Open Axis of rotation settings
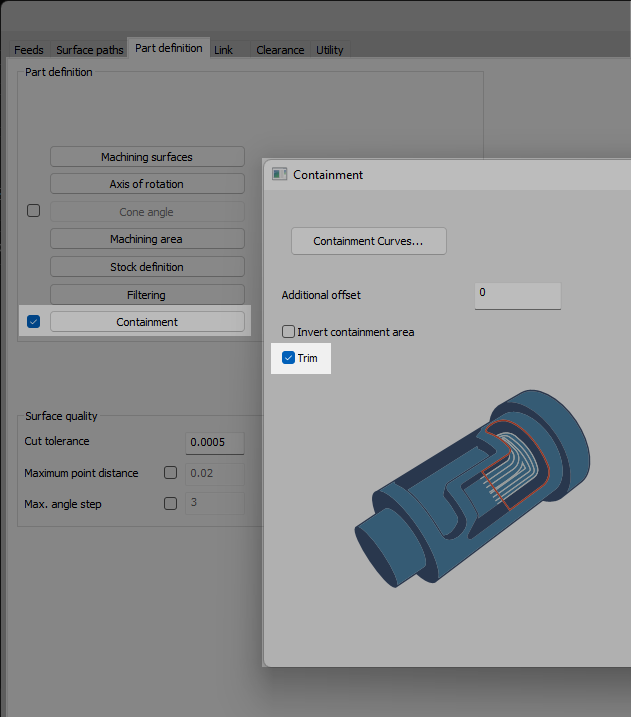This screenshot has height=717, width=631. click(x=147, y=184)
